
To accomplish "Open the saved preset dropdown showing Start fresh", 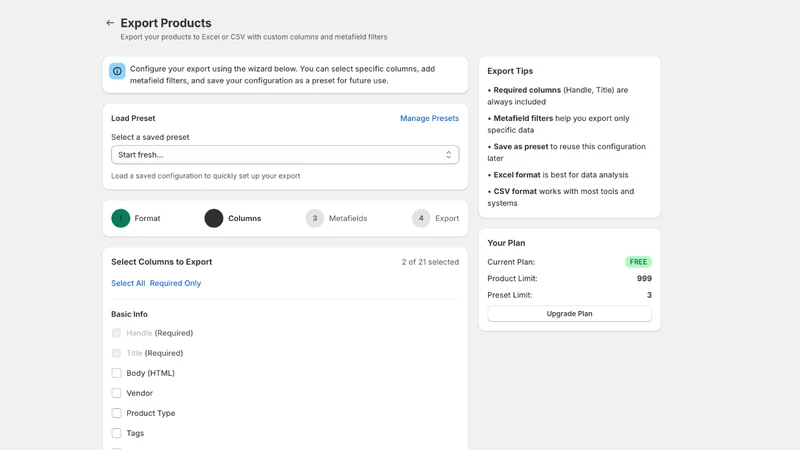I will tap(285, 155).
